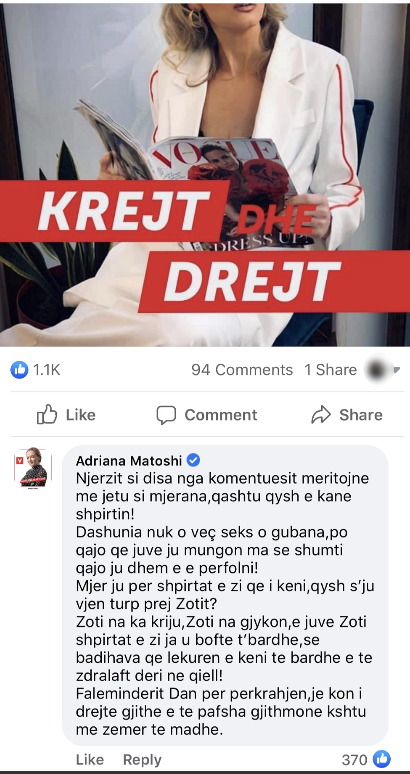Click the Comment speech bubble icon
Image resolution: width=410 pixels, height=774 pixels.
point(166,415)
